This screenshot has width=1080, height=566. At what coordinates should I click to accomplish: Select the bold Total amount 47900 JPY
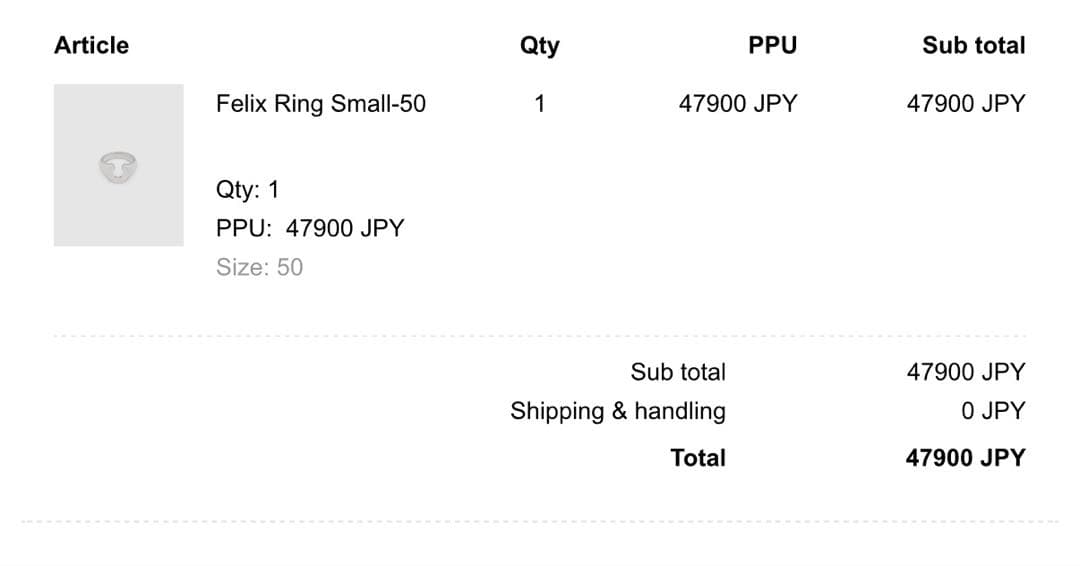pos(965,458)
